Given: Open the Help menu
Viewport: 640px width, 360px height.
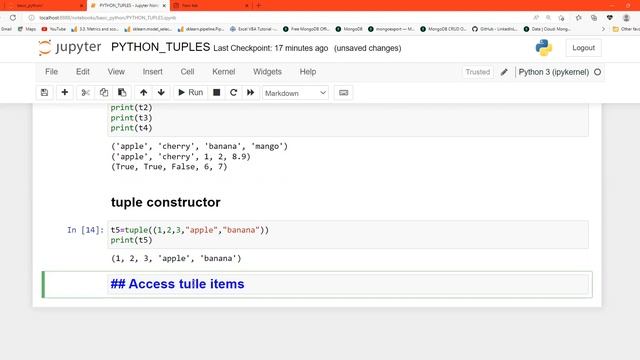Looking at the screenshot, I should (x=308, y=72).
